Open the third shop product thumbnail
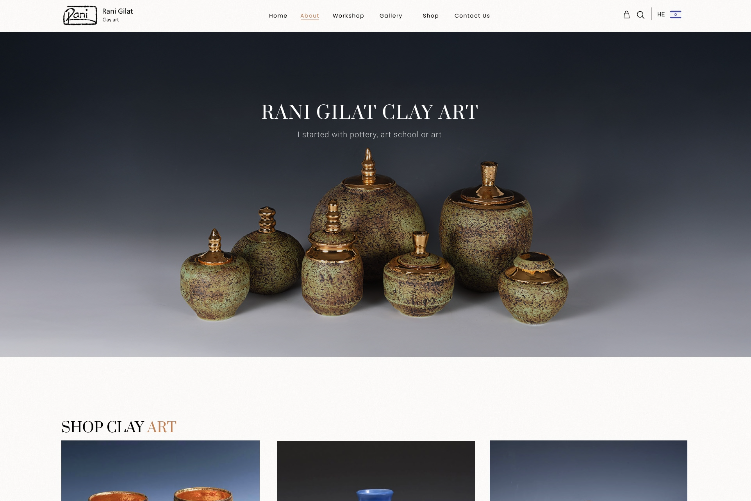Screen dimensions: 751x501 point(588,471)
